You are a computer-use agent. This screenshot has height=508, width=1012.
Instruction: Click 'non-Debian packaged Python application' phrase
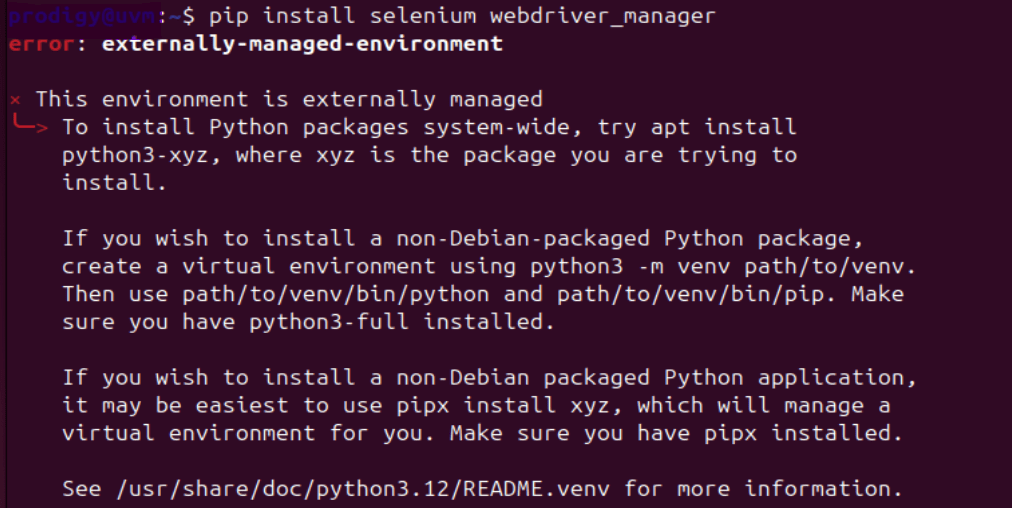point(654,378)
